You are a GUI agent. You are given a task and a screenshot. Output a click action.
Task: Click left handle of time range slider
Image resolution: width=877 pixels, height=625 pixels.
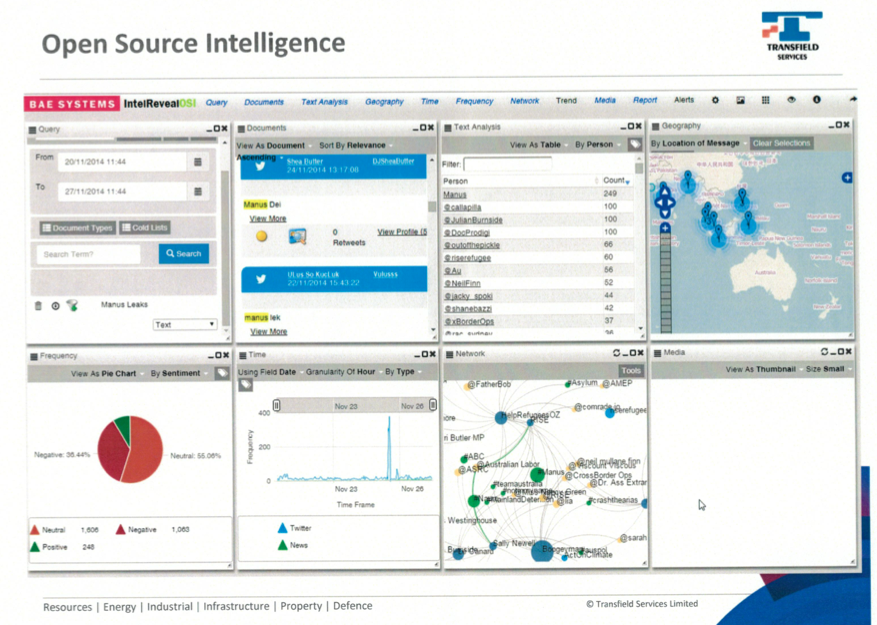pyautogui.click(x=276, y=406)
